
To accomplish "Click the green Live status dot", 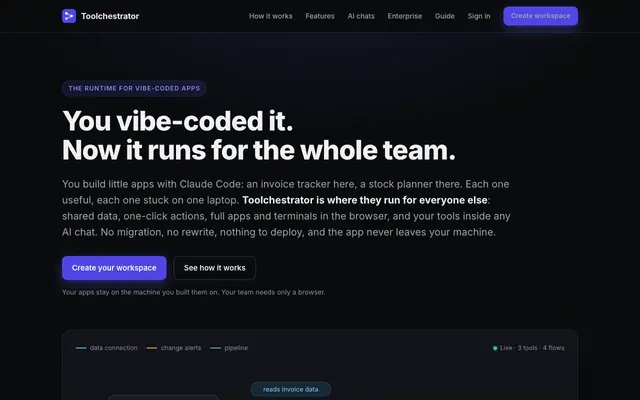I will [495, 348].
